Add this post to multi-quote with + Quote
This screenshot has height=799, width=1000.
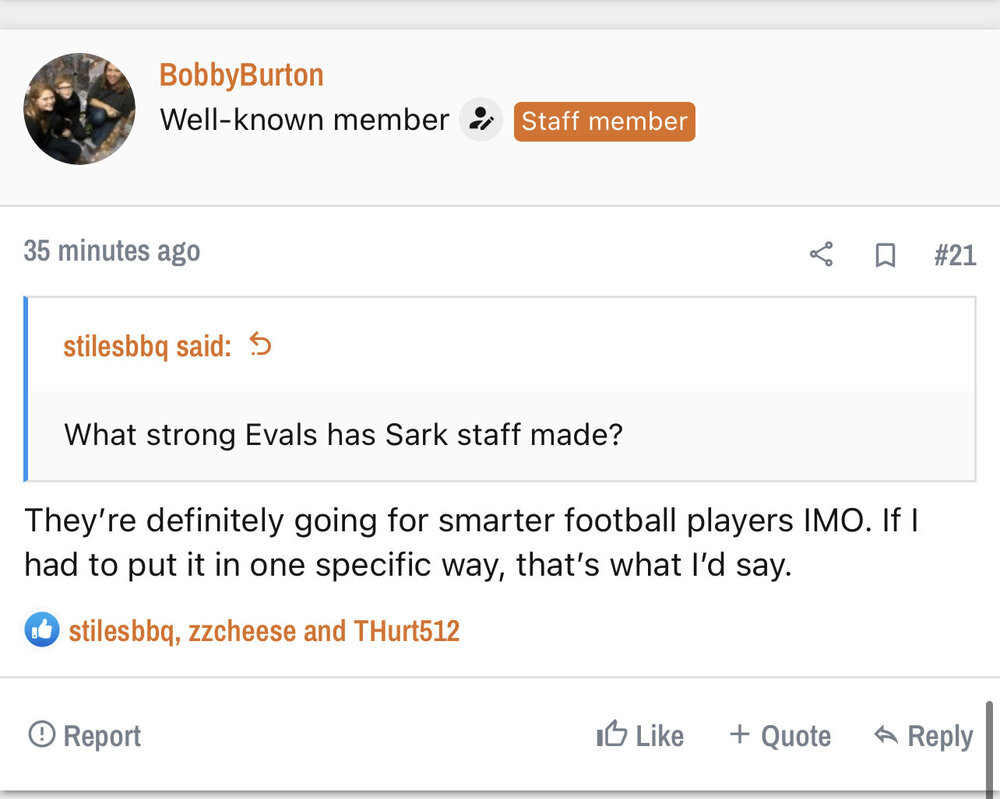780,736
